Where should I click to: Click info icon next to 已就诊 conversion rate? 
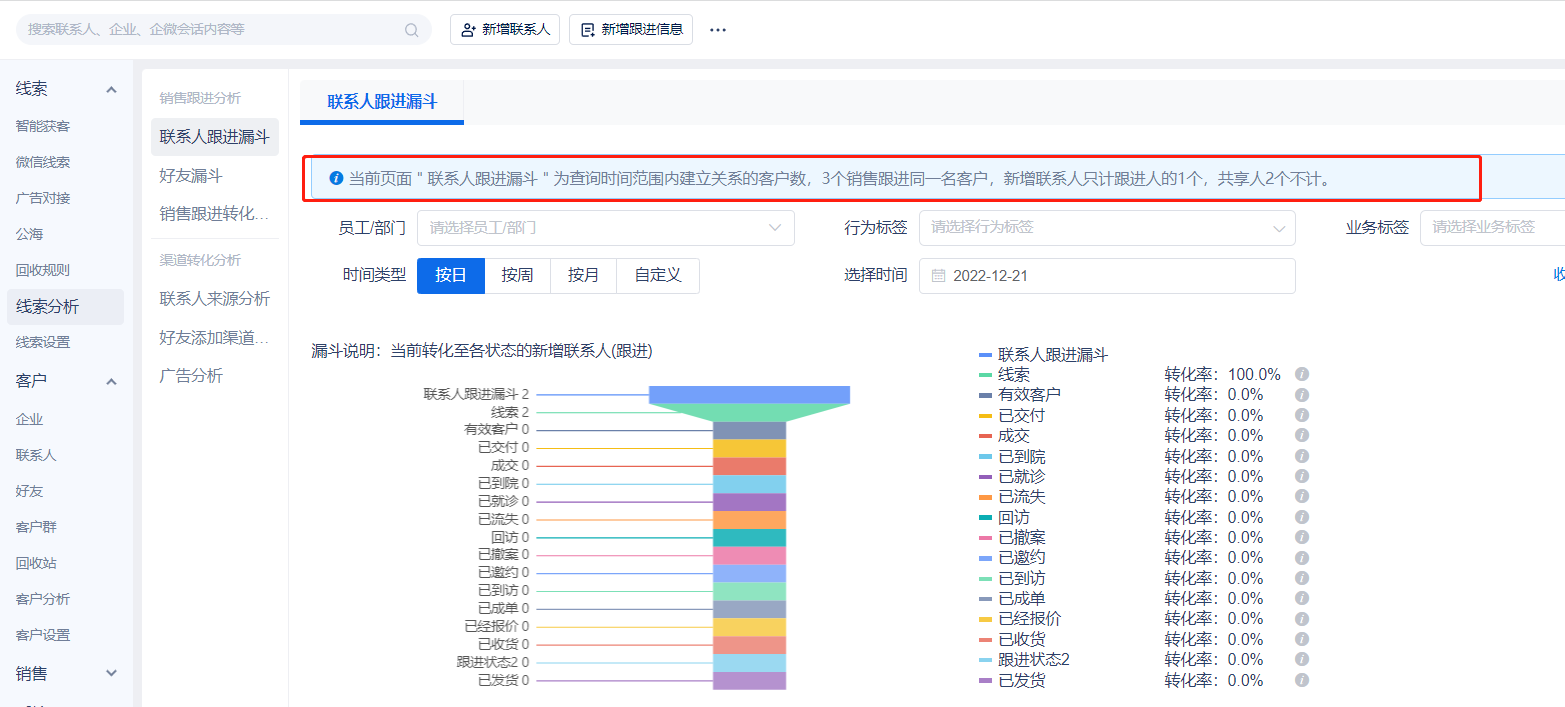pyautogui.click(x=1302, y=476)
